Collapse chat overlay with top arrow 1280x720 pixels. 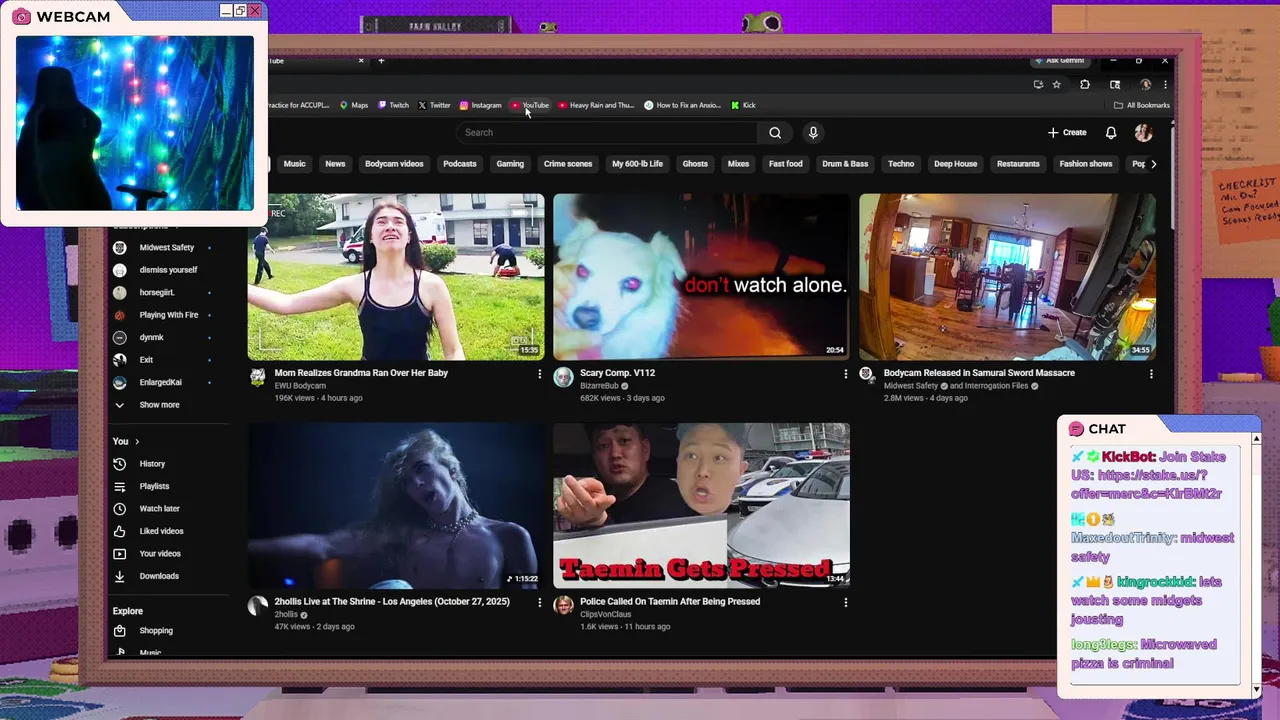1256,439
